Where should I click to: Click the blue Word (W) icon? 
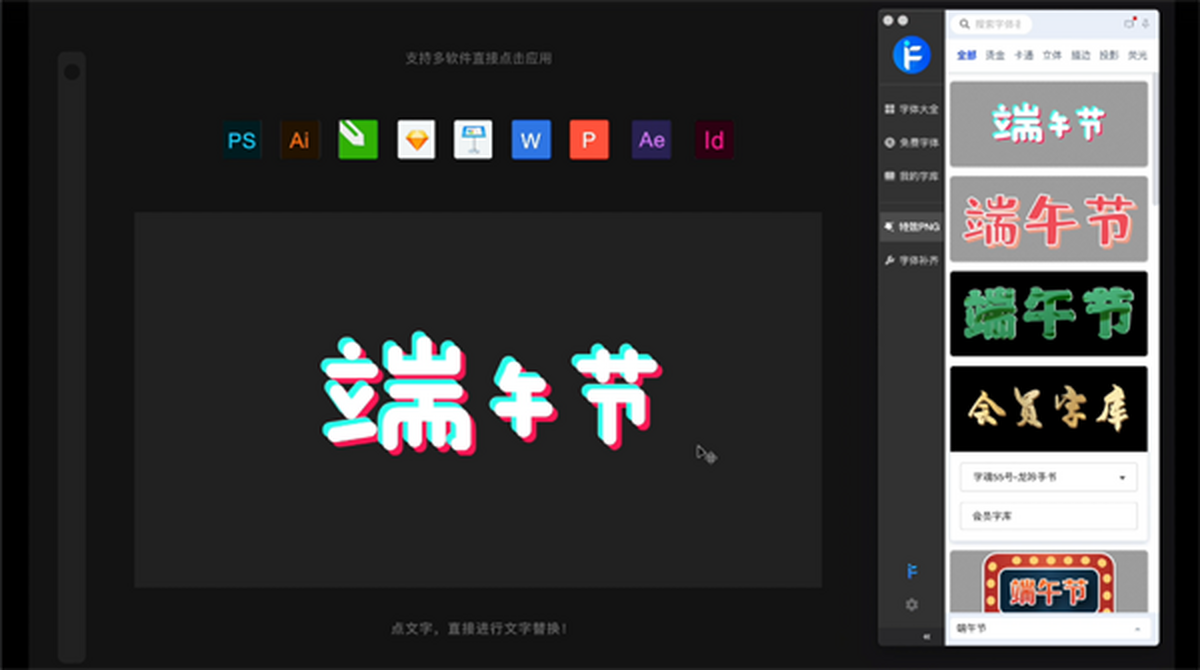pyautogui.click(x=531, y=140)
